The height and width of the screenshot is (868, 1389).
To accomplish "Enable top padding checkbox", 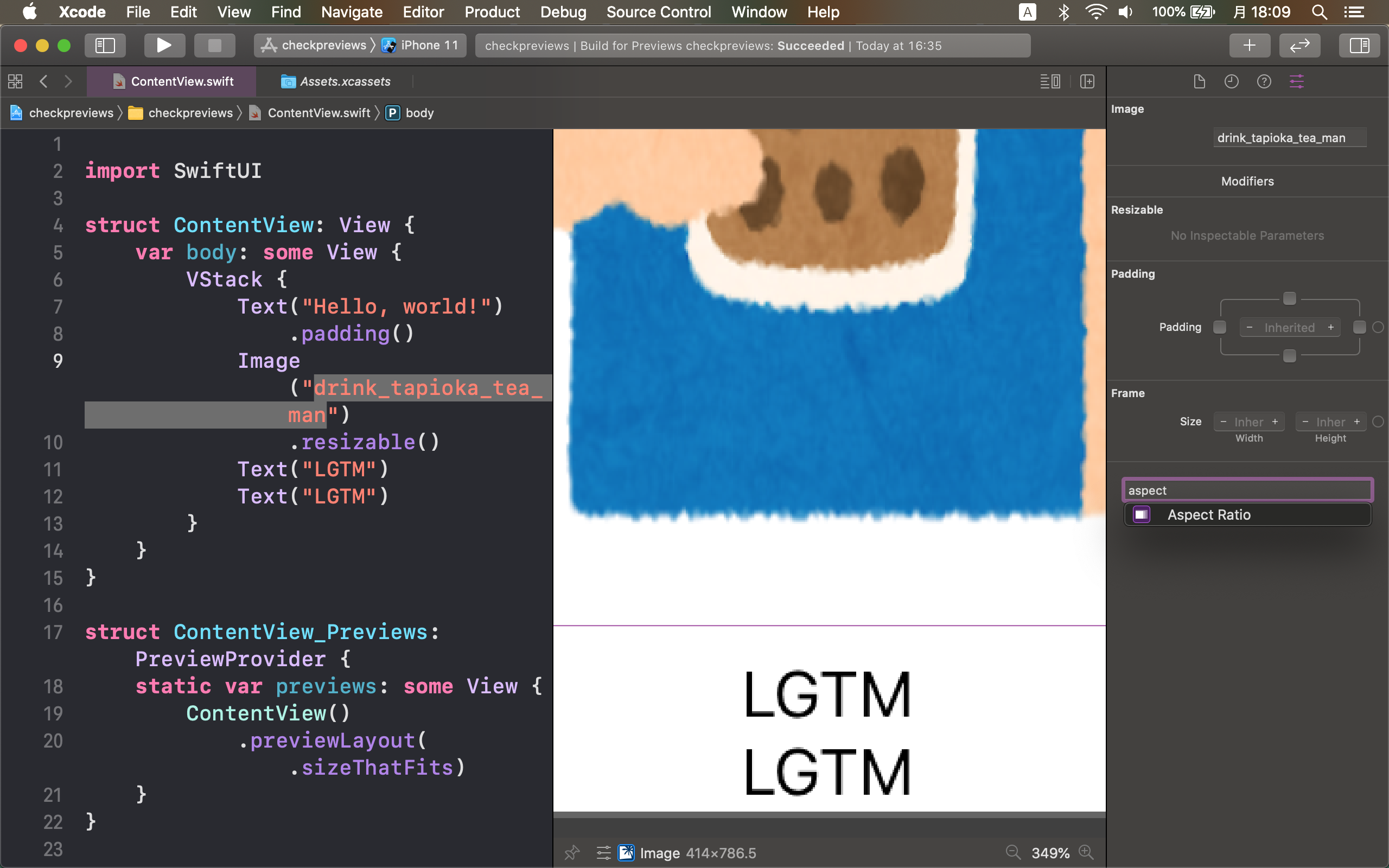I will tap(1289, 298).
